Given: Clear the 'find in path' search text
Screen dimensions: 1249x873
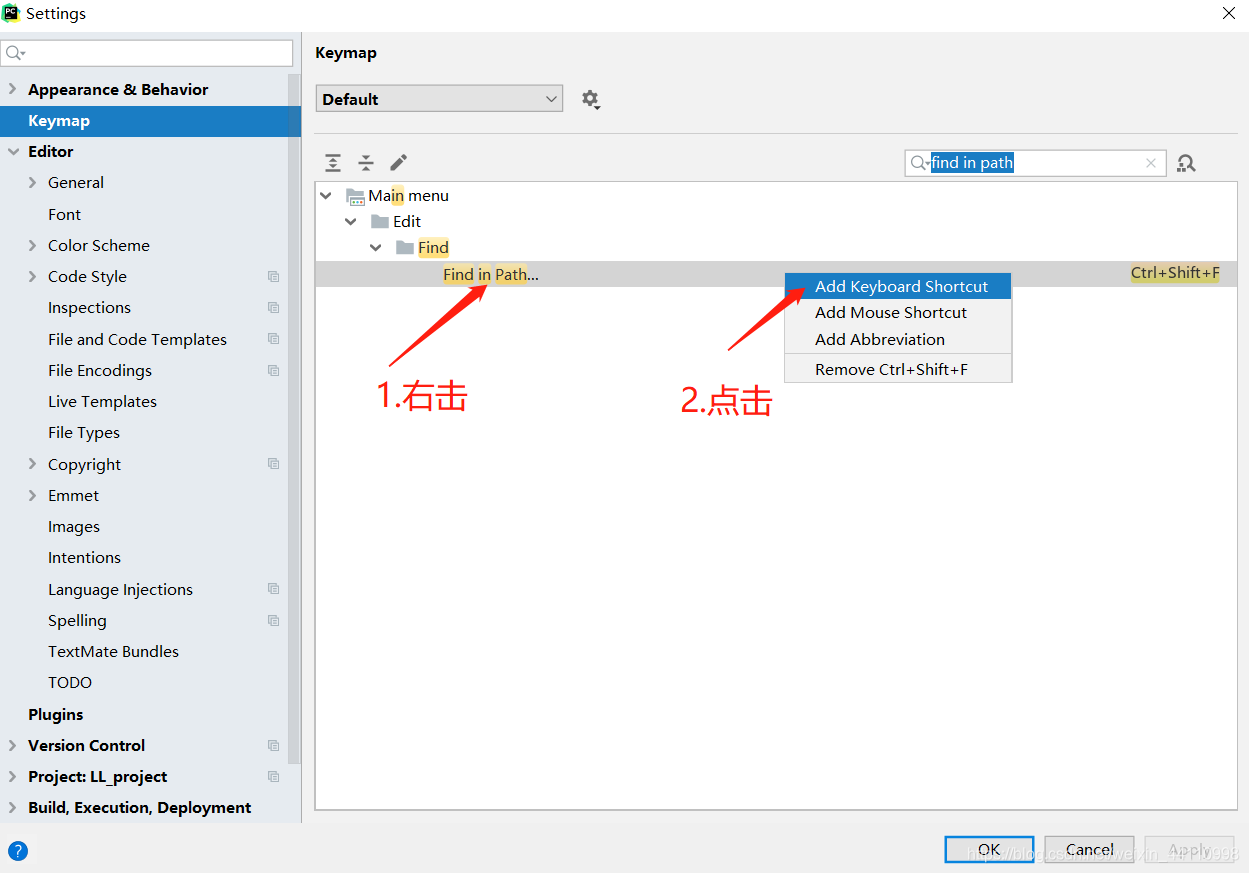Looking at the screenshot, I should 1151,163.
